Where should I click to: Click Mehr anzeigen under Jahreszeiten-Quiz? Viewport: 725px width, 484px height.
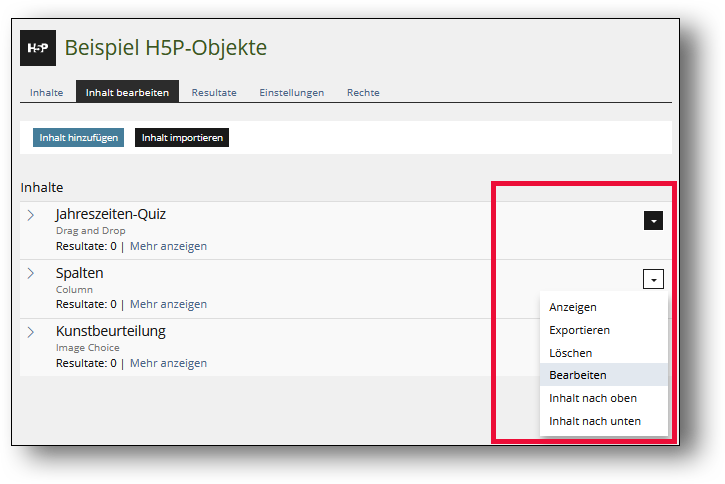click(168, 246)
